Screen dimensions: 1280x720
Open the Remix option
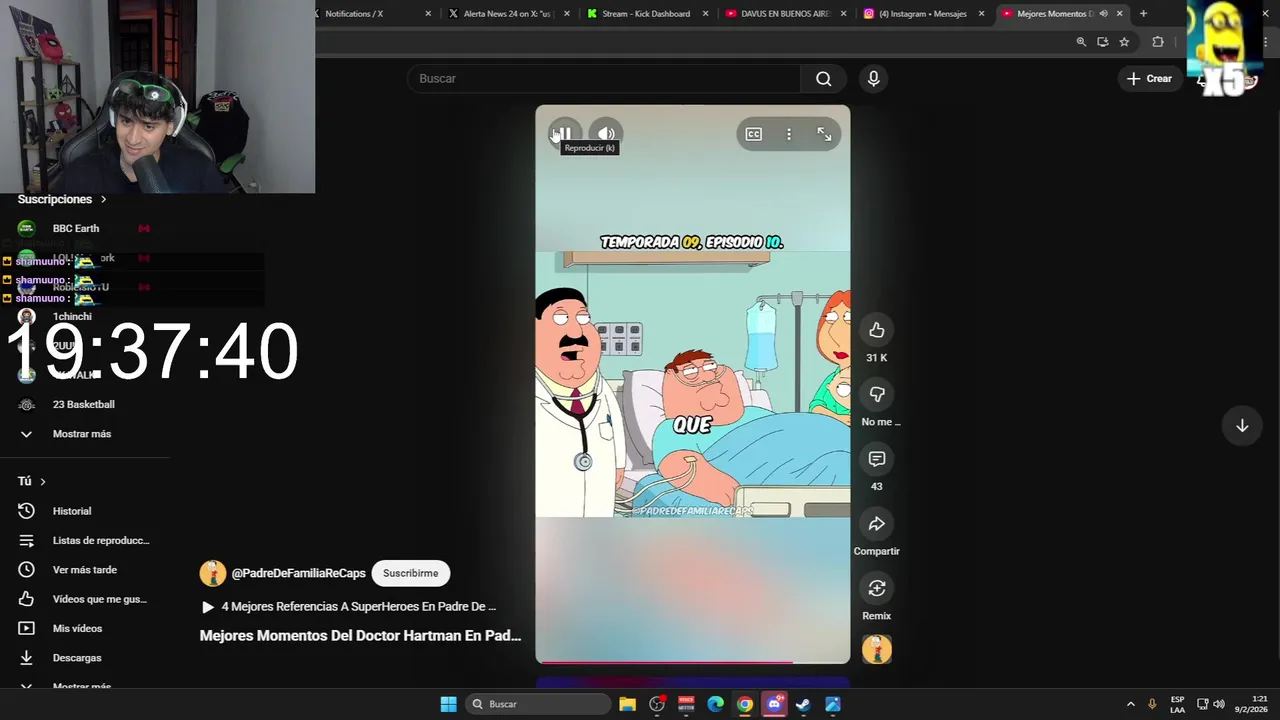(877, 588)
